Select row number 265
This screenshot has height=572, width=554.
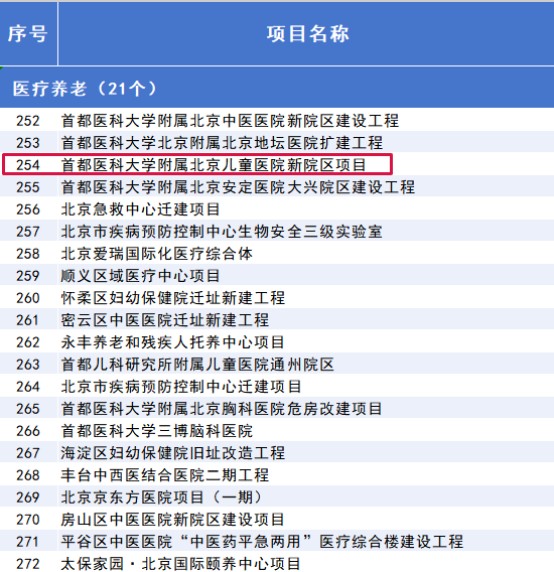[x=28, y=409]
